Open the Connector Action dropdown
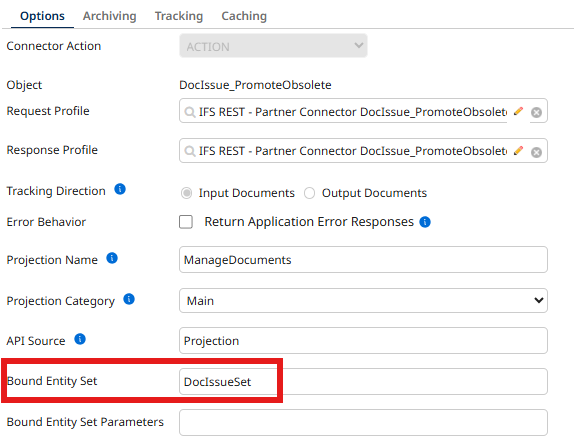574x446 pixels. [273, 46]
